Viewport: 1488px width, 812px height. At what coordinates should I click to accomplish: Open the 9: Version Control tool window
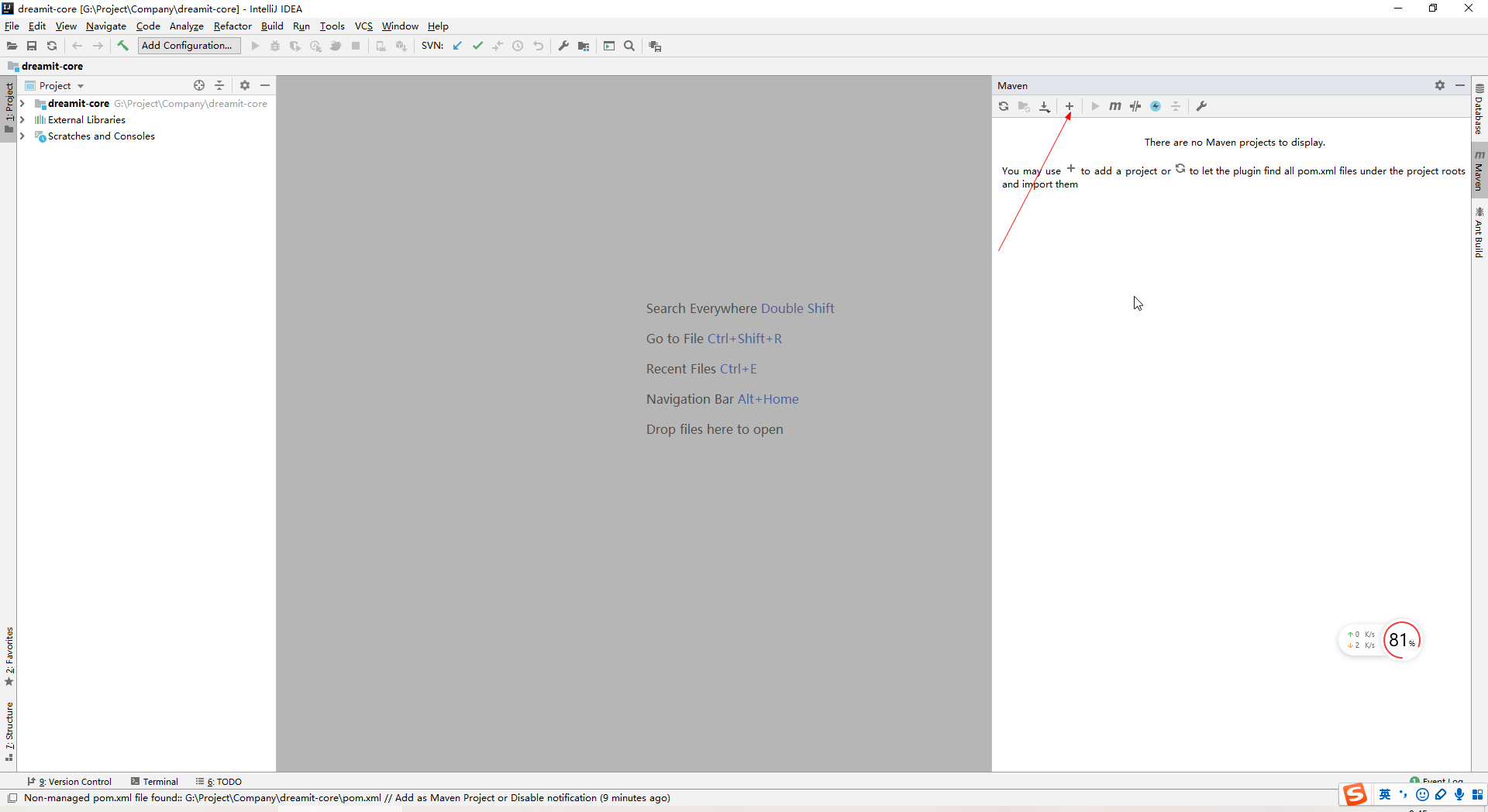click(70, 782)
